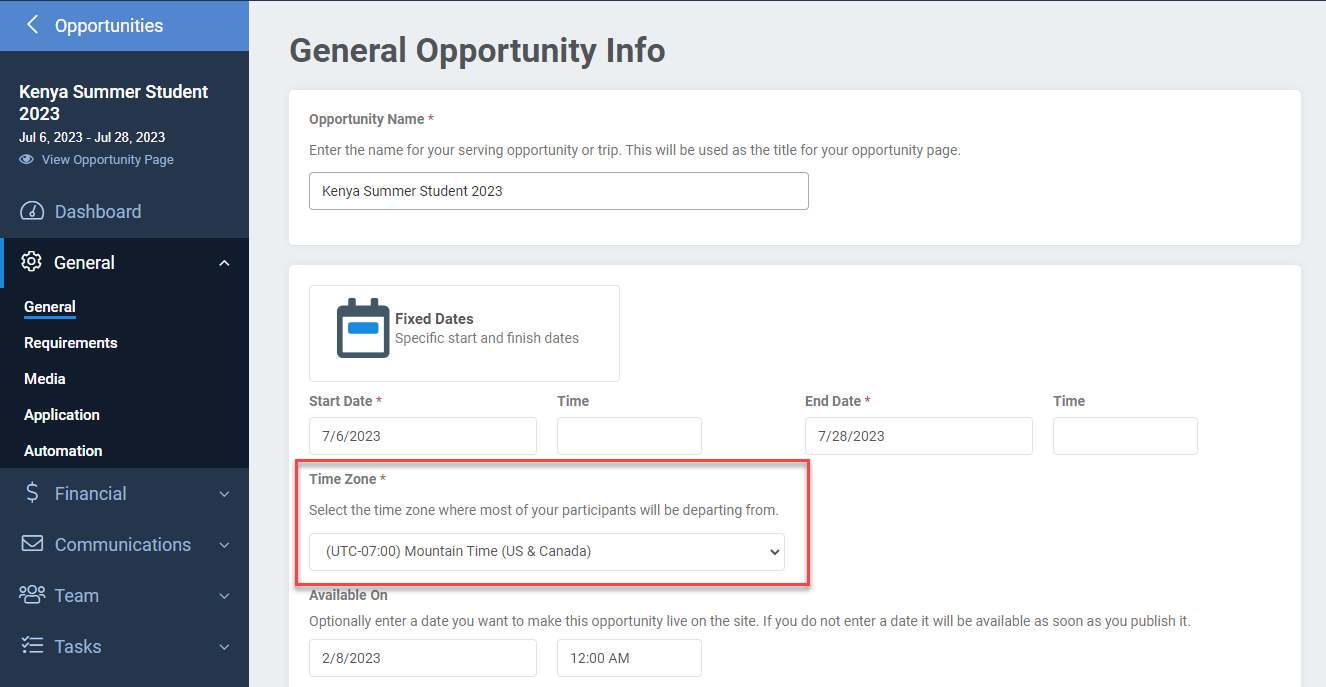Open the Automation sub-item

tap(63, 451)
